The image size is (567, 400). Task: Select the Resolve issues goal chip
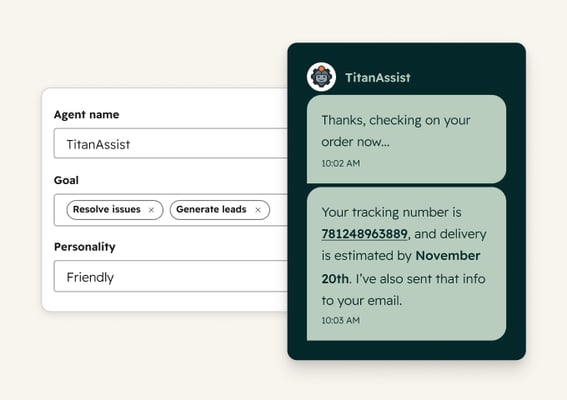(x=115, y=210)
